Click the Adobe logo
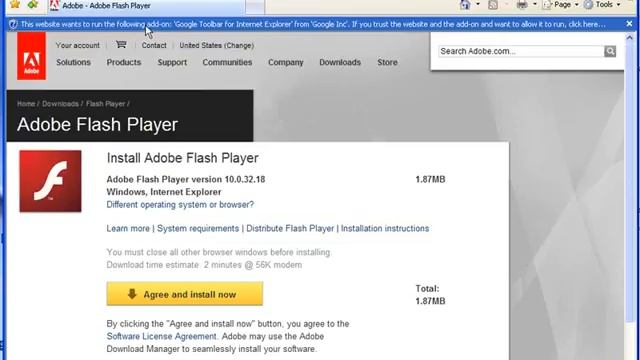The width and height of the screenshot is (640, 360). (31, 56)
